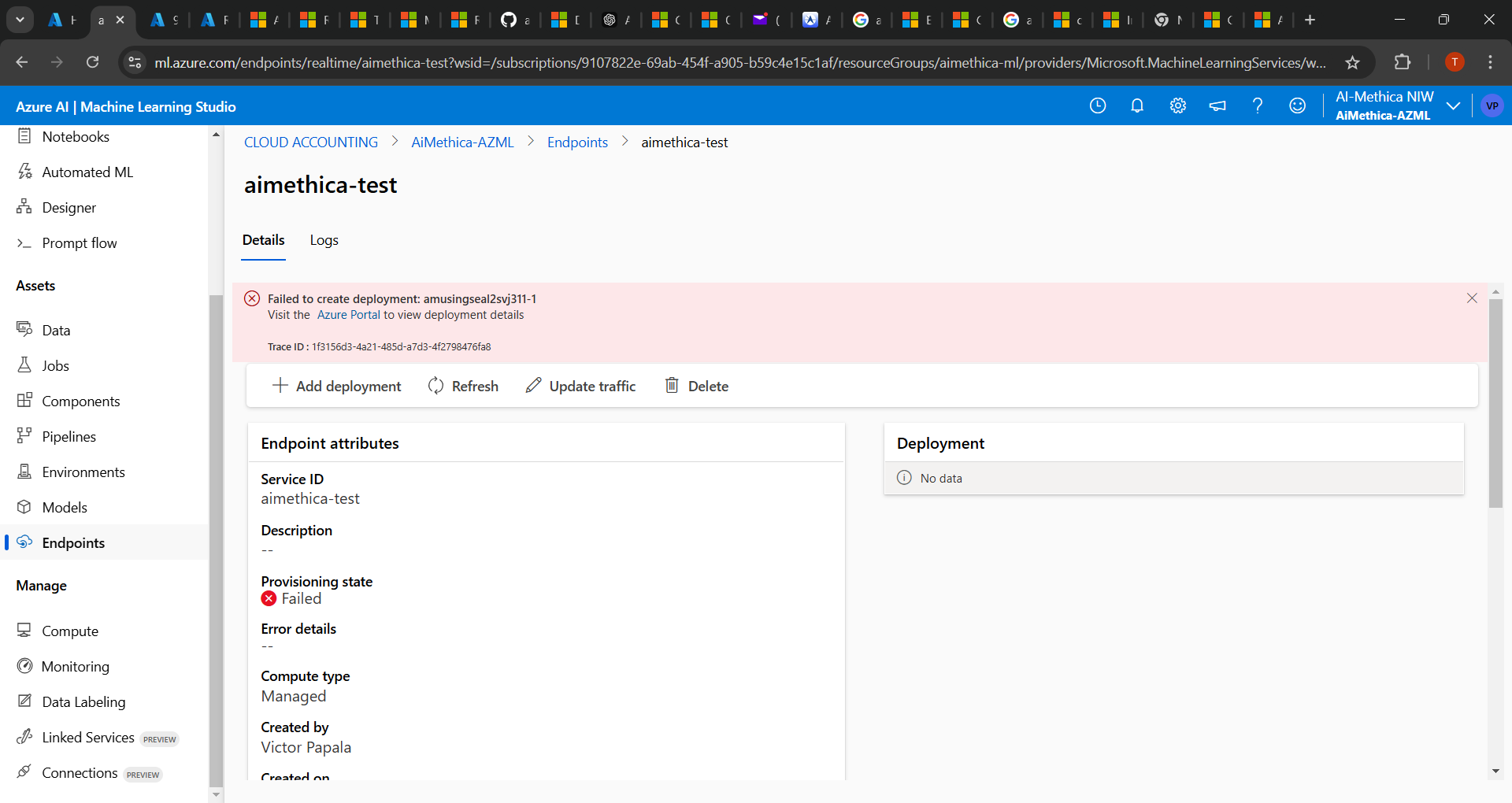Open AiMethica-AZML breadcrumb link
This screenshot has width=1512, height=803.
point(462,142)
